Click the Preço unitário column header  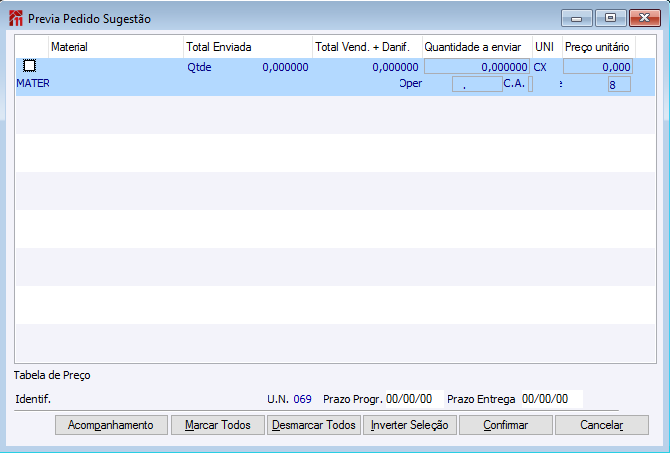point(599,47)
